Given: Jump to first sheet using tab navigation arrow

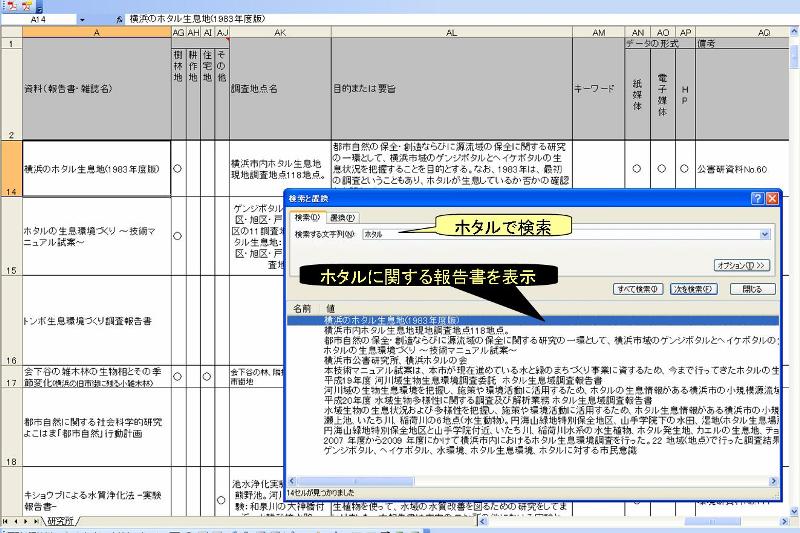Looking at the screenshot, I should (x=5, y=521).
